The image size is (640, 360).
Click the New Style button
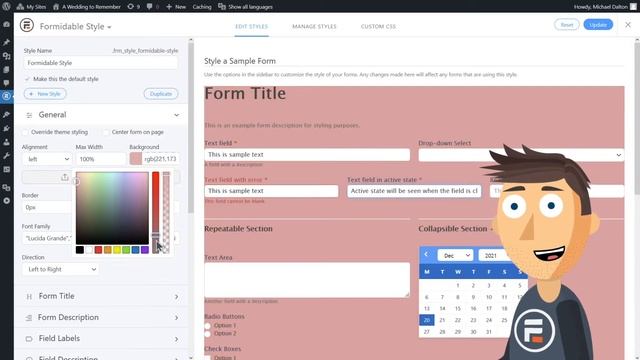(45, 93)
